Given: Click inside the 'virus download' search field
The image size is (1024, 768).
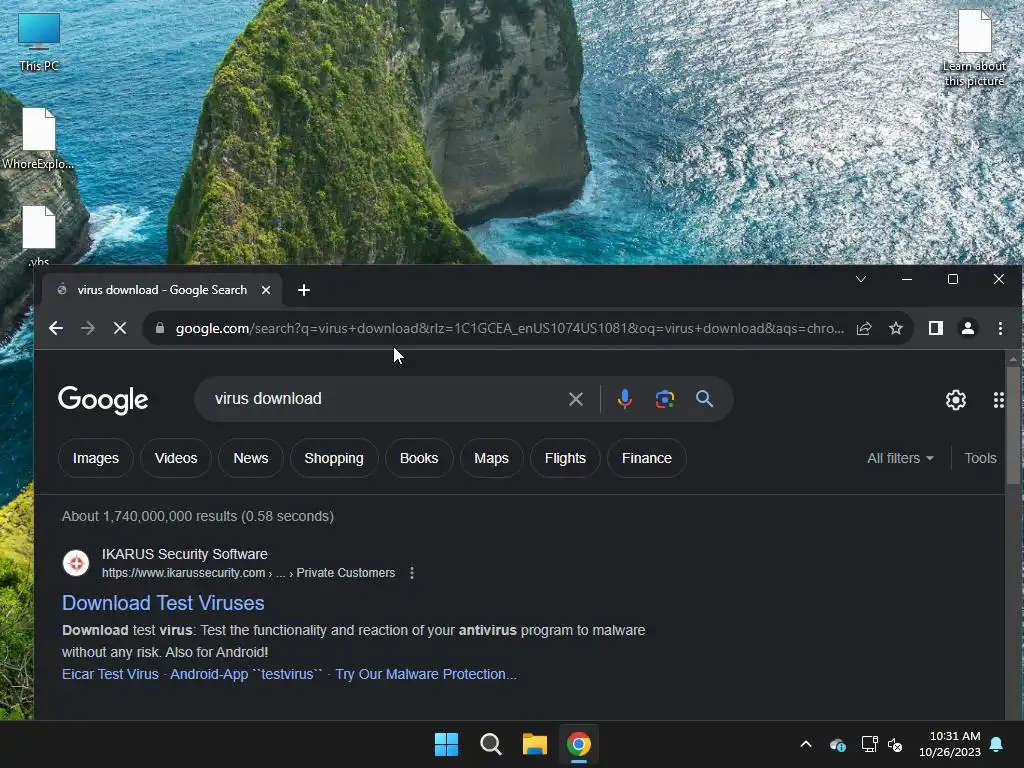Looking at the screenshot, I should pyautogui.click(x=385, y=399).
